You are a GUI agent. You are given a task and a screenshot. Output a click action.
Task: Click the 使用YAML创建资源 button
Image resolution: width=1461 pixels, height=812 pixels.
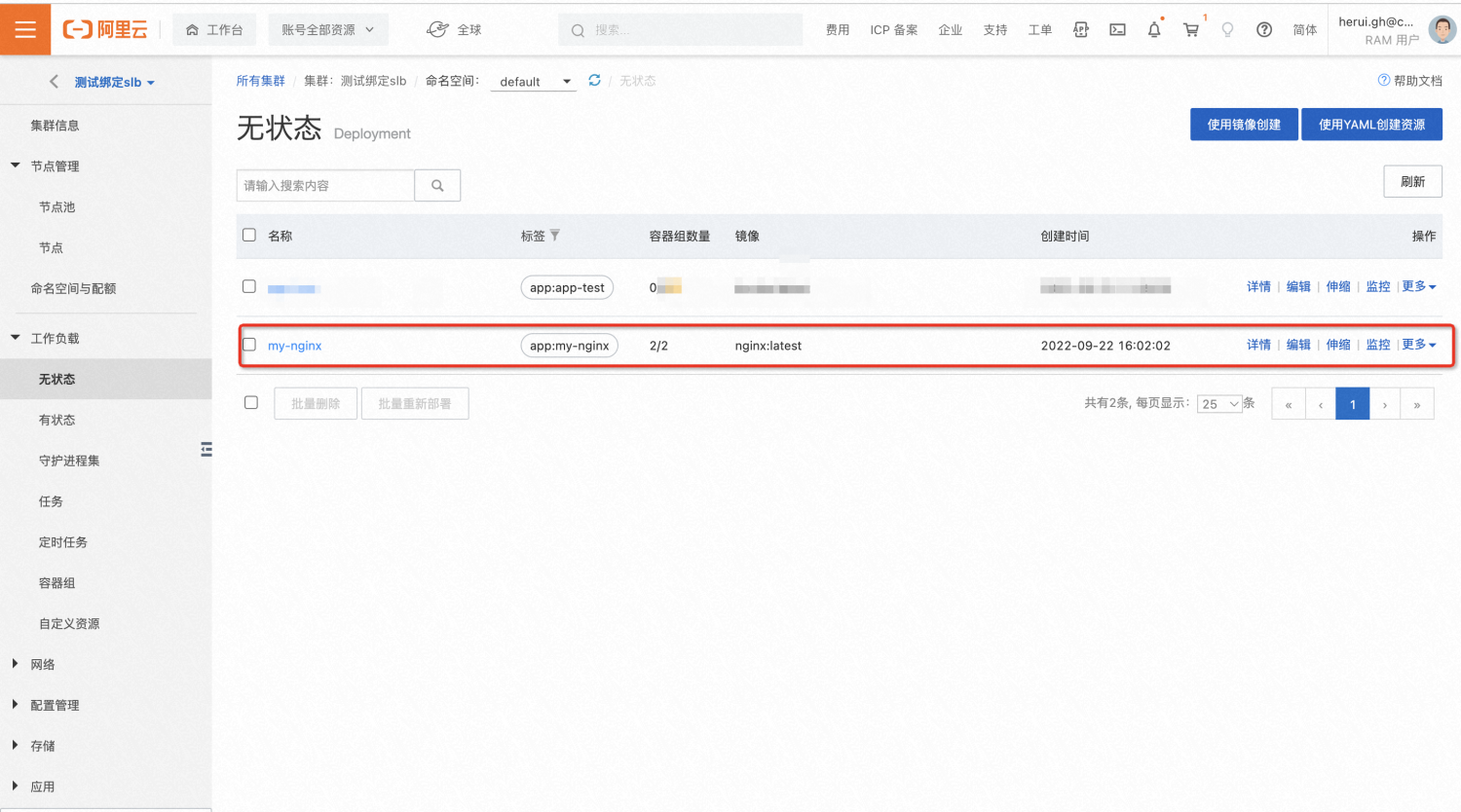click(1371, 125)
